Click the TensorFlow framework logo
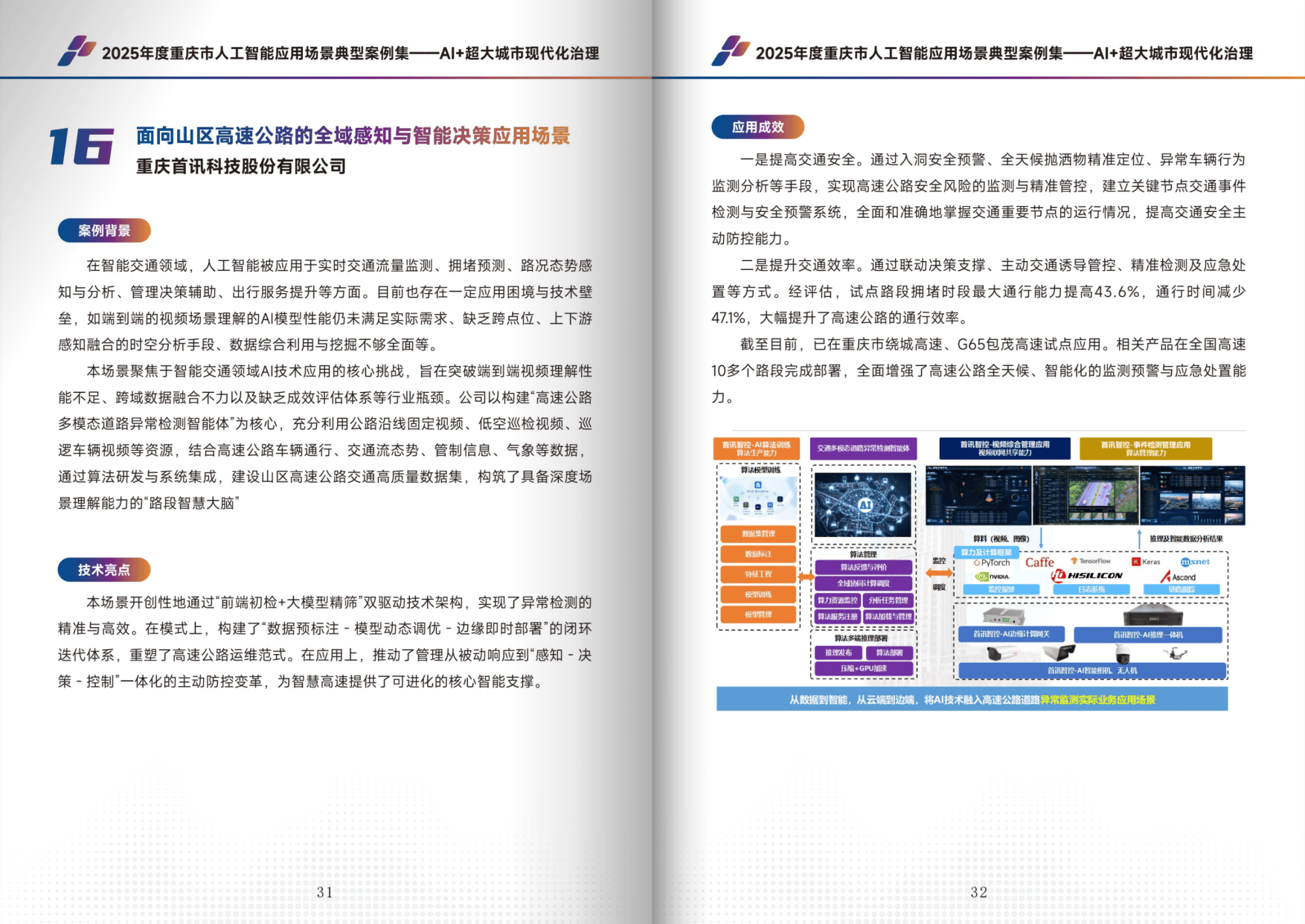Viewport: 1305px width, 924px height. pos(1091,561)
